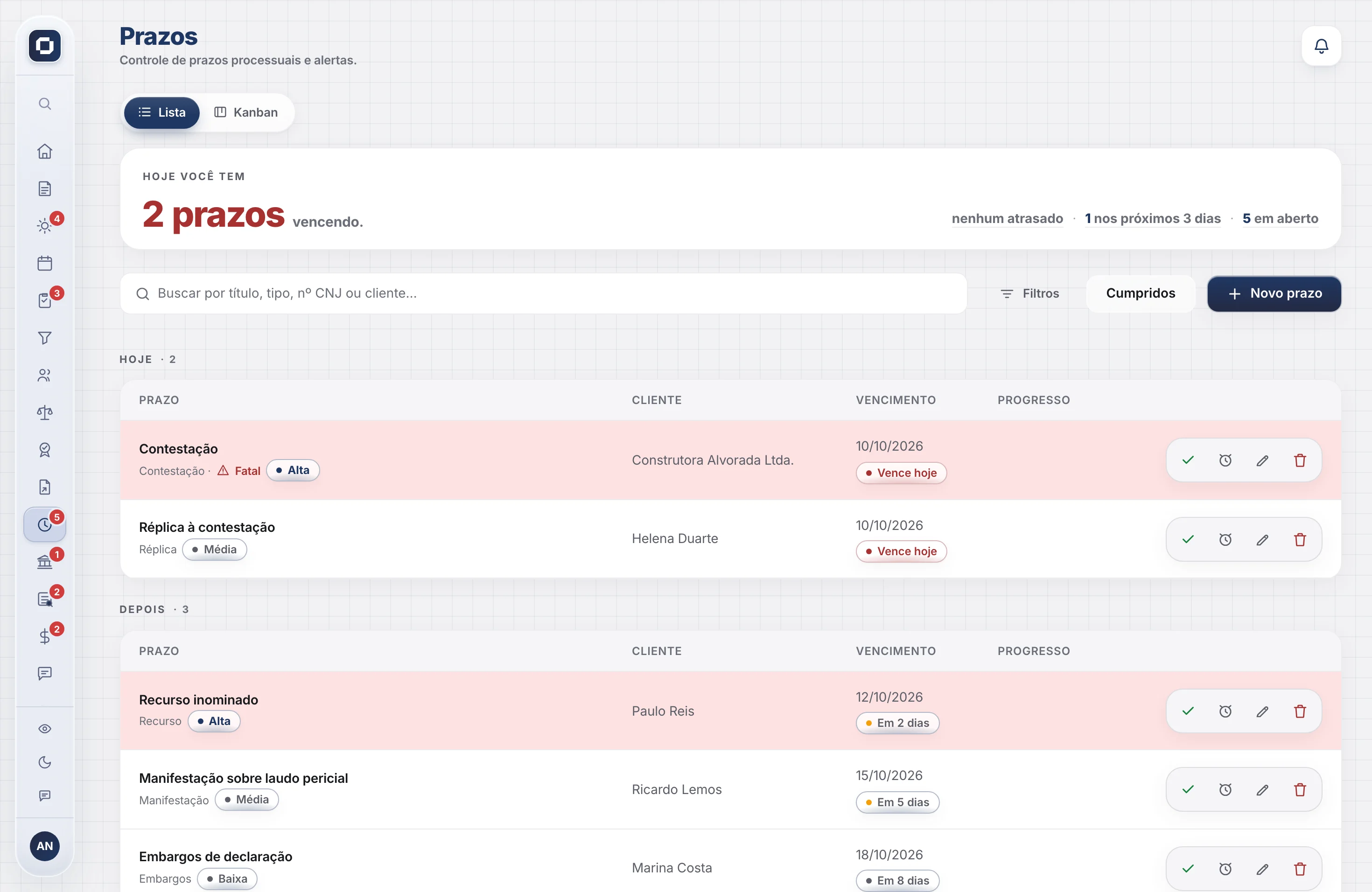Snooze the Manifestação sobre laudo pericial deadline
Viewport: 1372px width, 892px height.
click(x=1225, y=789)
